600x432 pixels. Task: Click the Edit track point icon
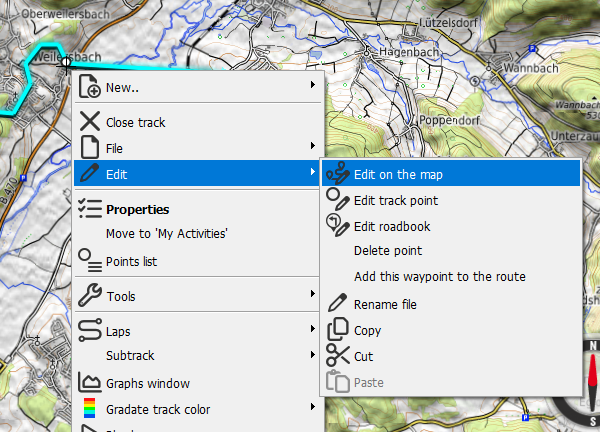tap(337, 200)
